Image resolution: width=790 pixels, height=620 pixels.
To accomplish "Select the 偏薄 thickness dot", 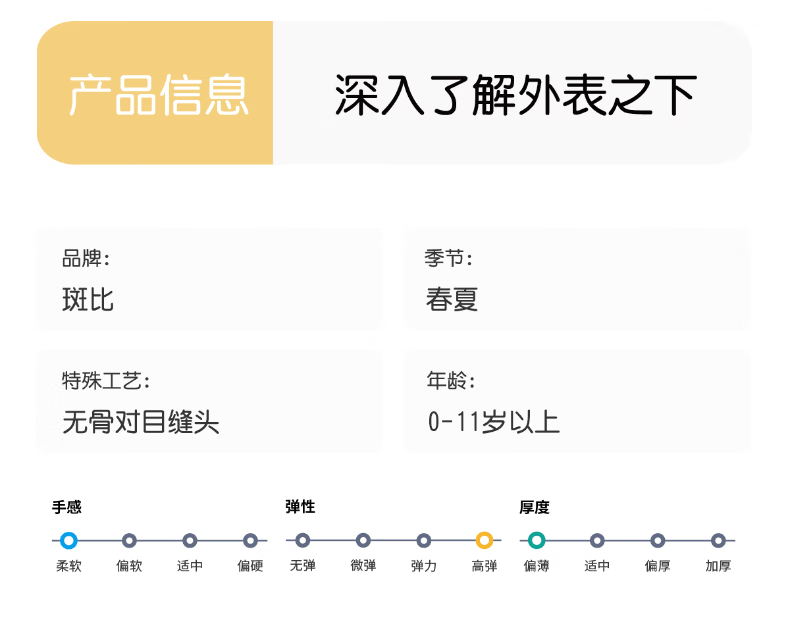I will (537, 541).
